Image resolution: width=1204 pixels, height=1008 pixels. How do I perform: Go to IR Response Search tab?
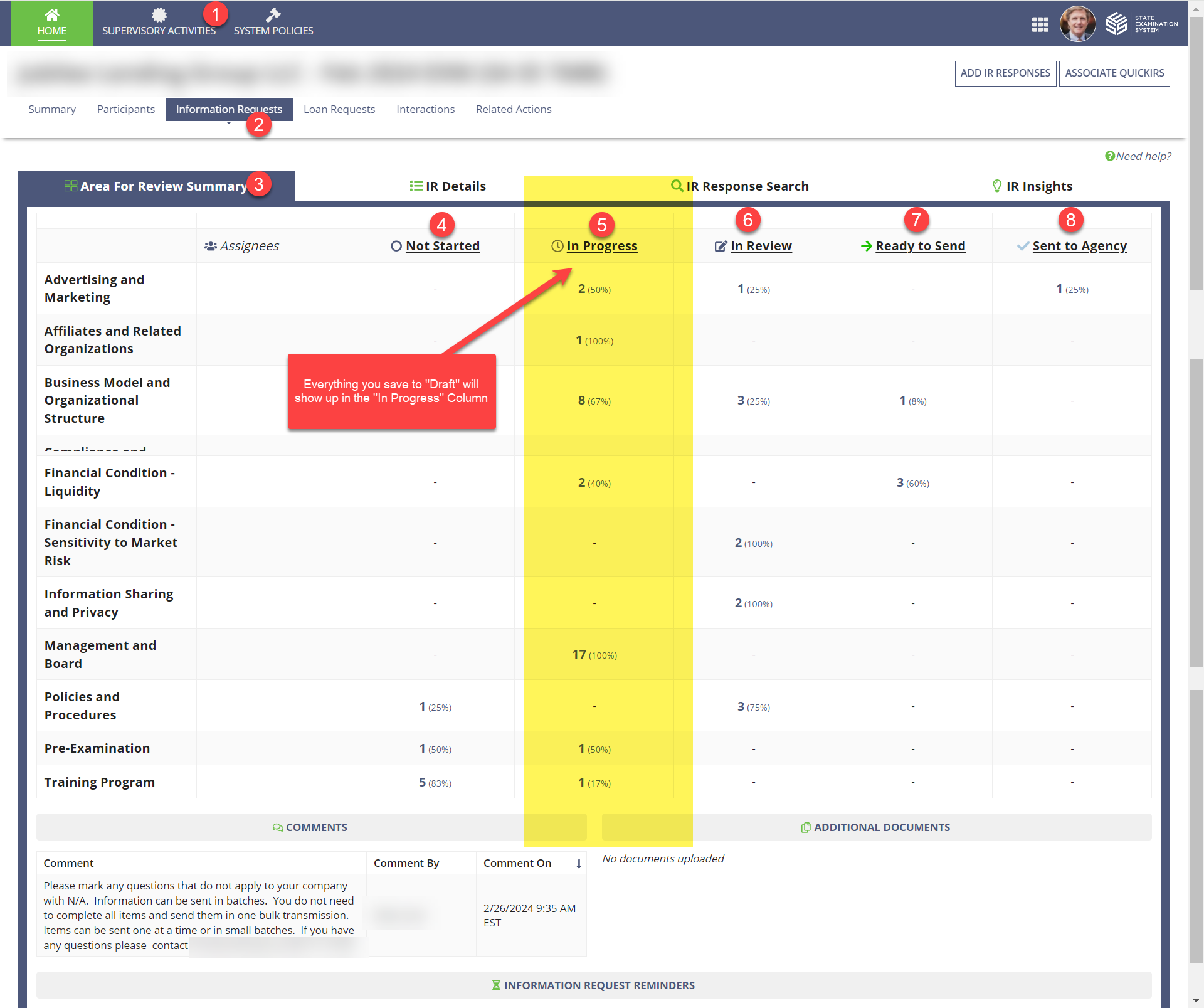click(x=740, y=186)
